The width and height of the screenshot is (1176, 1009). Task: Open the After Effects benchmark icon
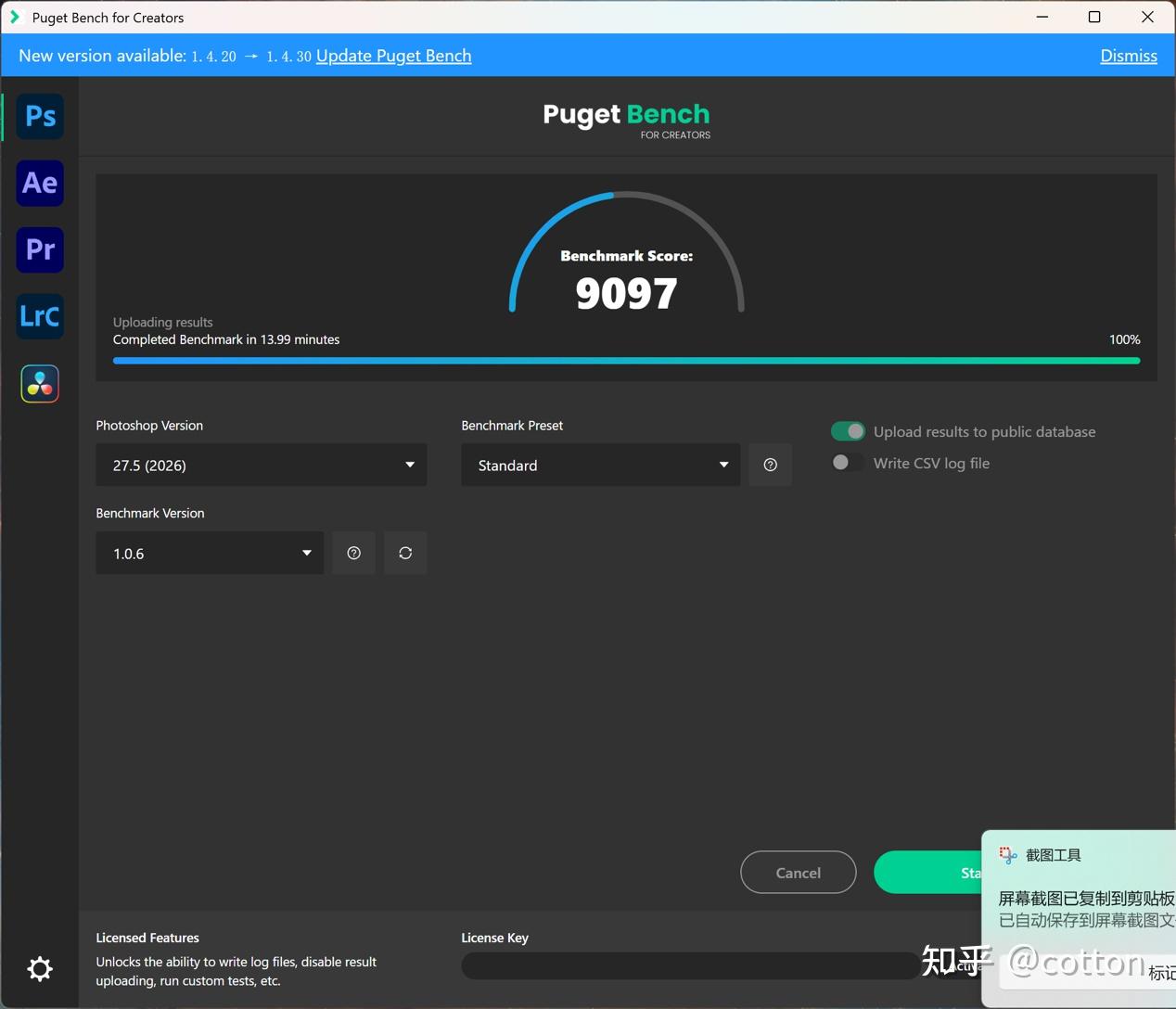coord(40,183)
